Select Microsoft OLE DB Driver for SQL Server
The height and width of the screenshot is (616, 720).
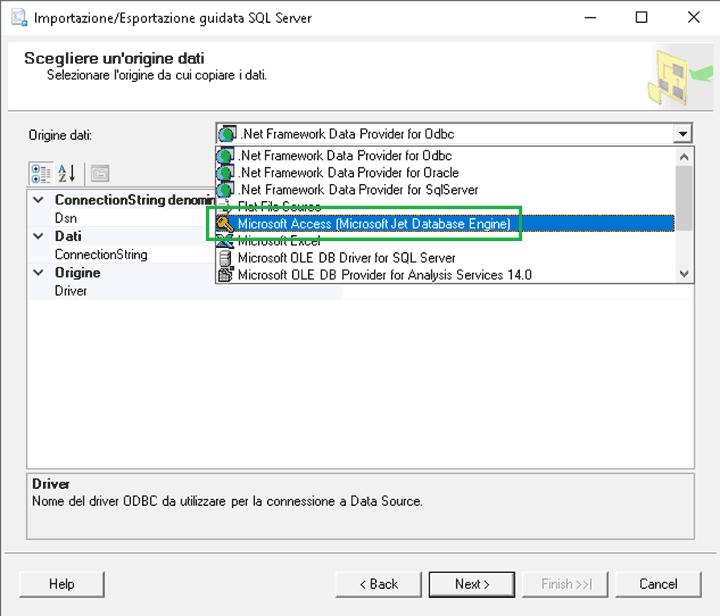pos(445,258)
